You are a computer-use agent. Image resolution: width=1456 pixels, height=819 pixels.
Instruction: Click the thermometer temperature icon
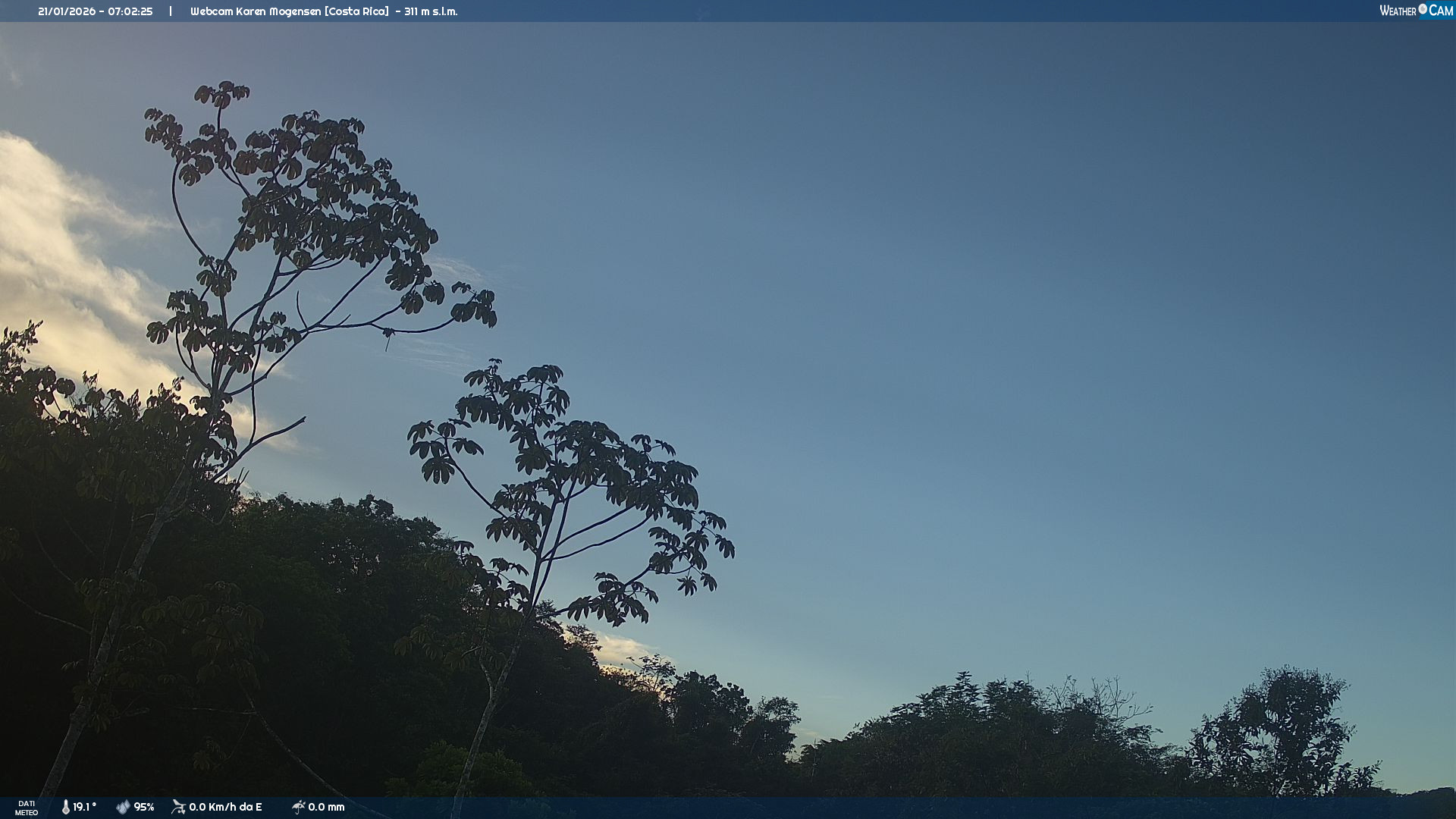coord(66,807)
